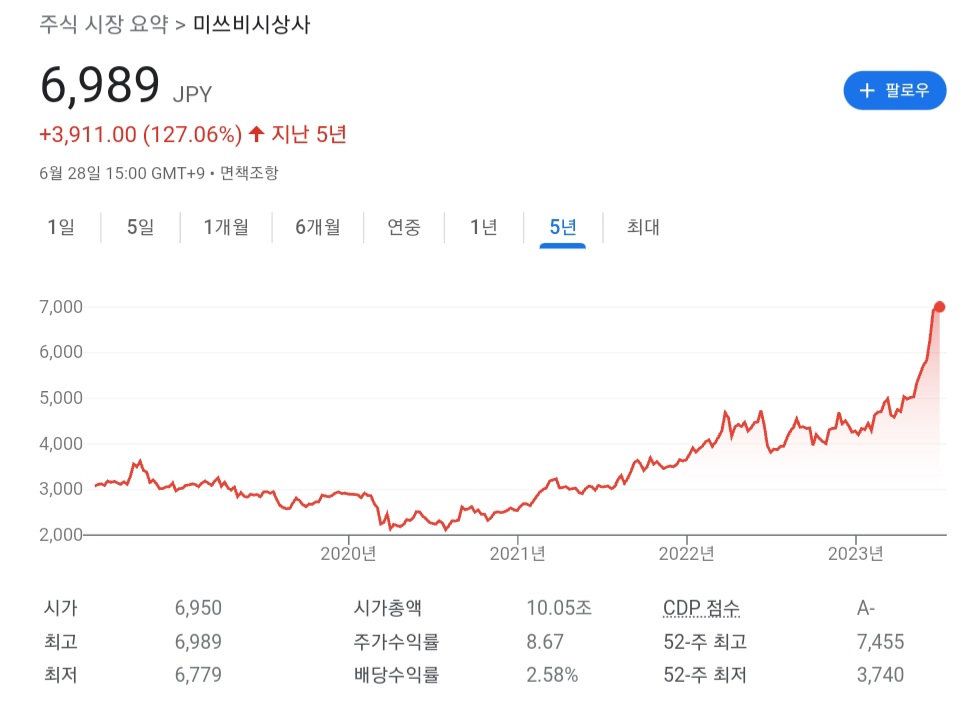Click the red up arrow icon

256,133
